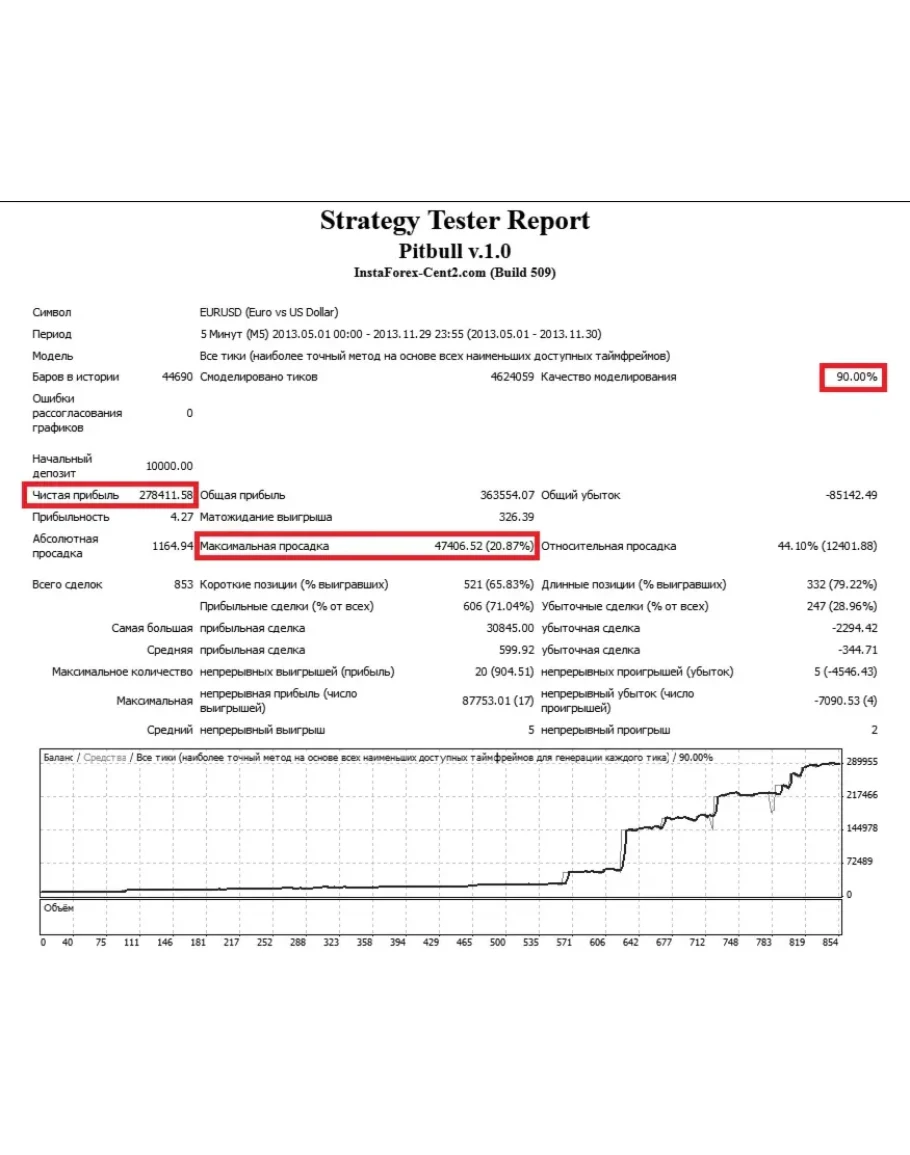Image resolution: width=910 pixels, height=1155 pixels.
Task: Click the grayed 'Средства' legend label
Action: tap(105, 758)
